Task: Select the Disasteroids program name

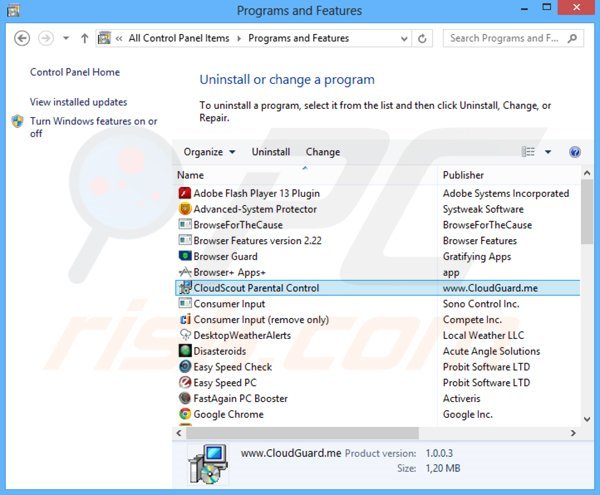Action: click(x=220, y=351)
